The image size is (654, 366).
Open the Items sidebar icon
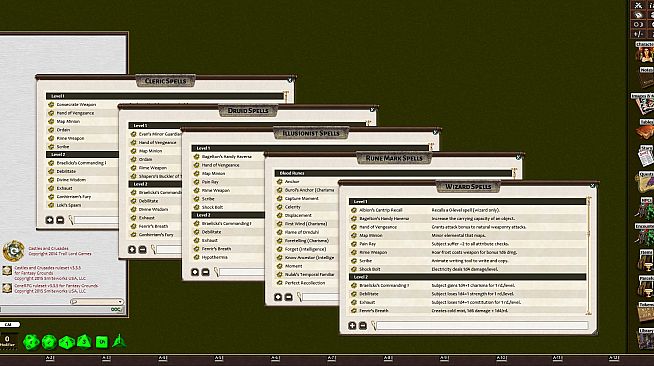click(x=646, y=261)
